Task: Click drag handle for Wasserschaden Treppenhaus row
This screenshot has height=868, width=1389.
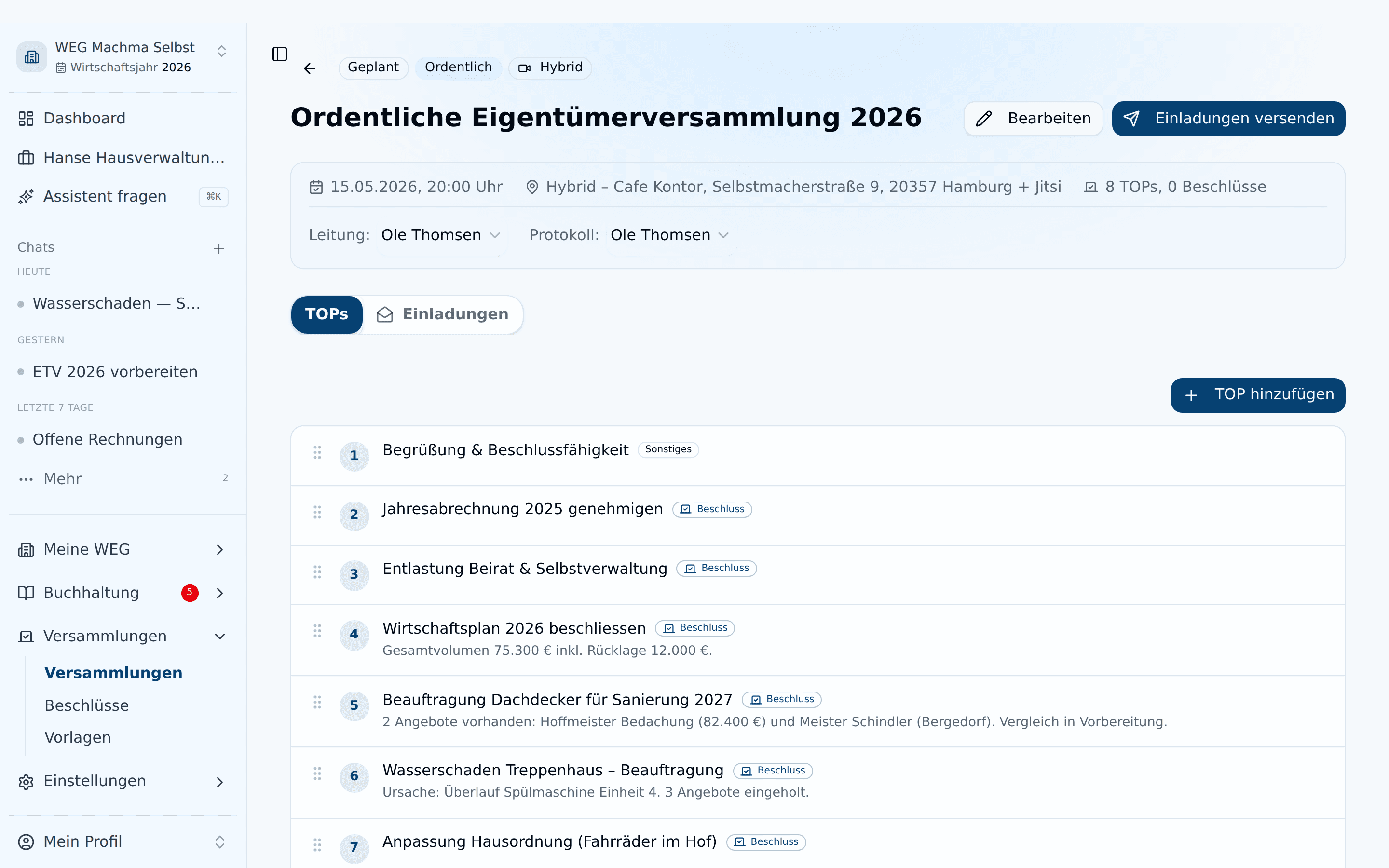Action: click(317, 773)
